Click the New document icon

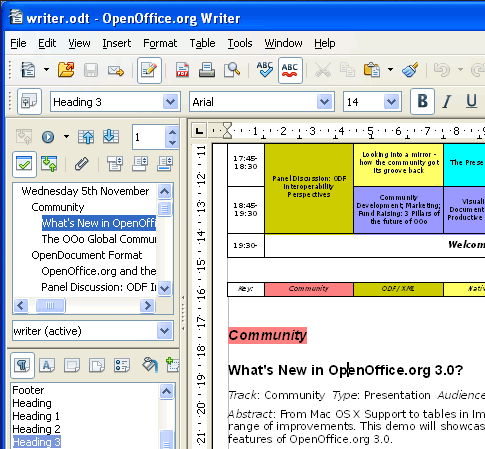coord(28,70)
